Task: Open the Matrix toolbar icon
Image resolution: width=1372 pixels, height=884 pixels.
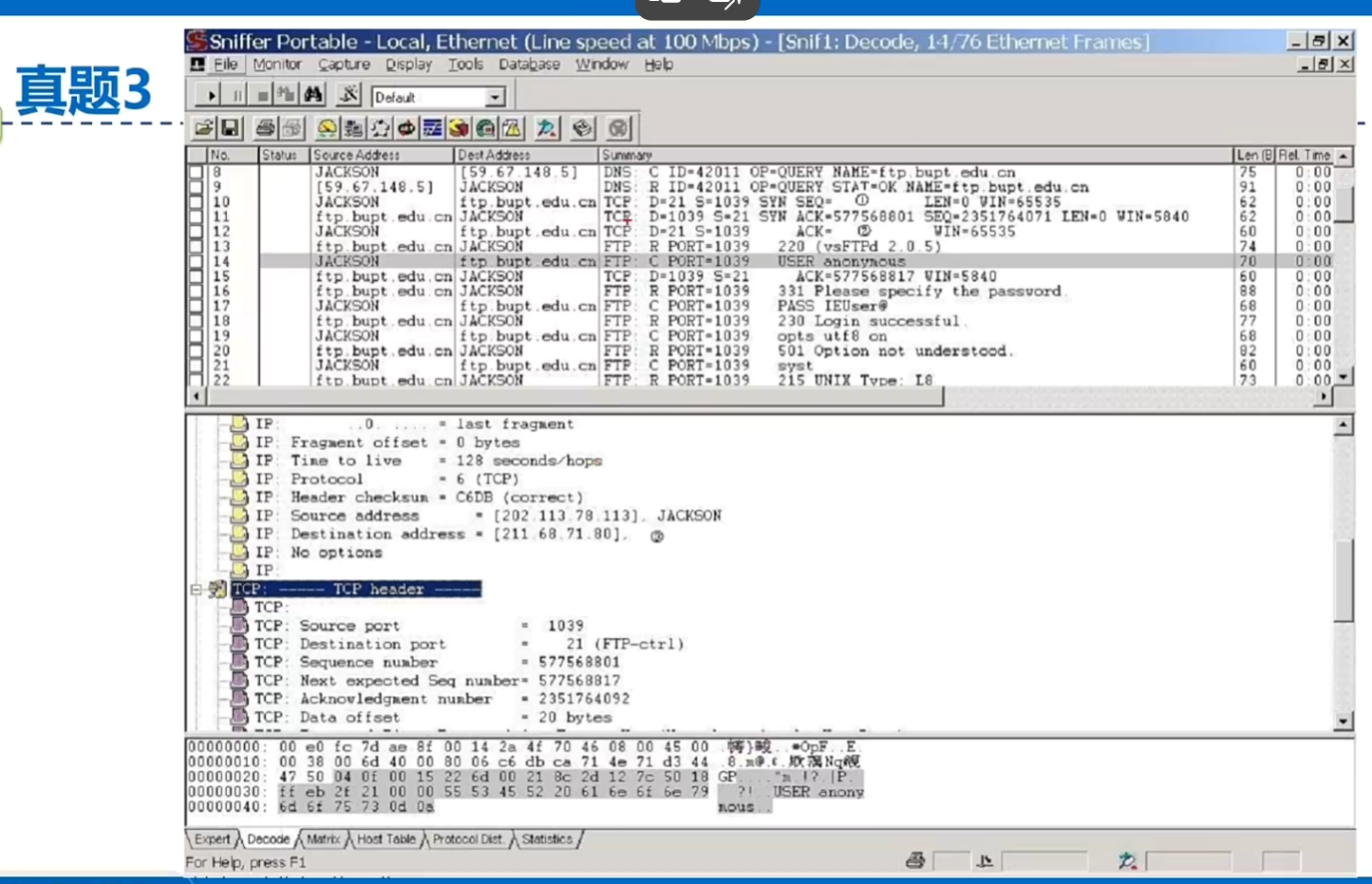Action: click(380, 128)
